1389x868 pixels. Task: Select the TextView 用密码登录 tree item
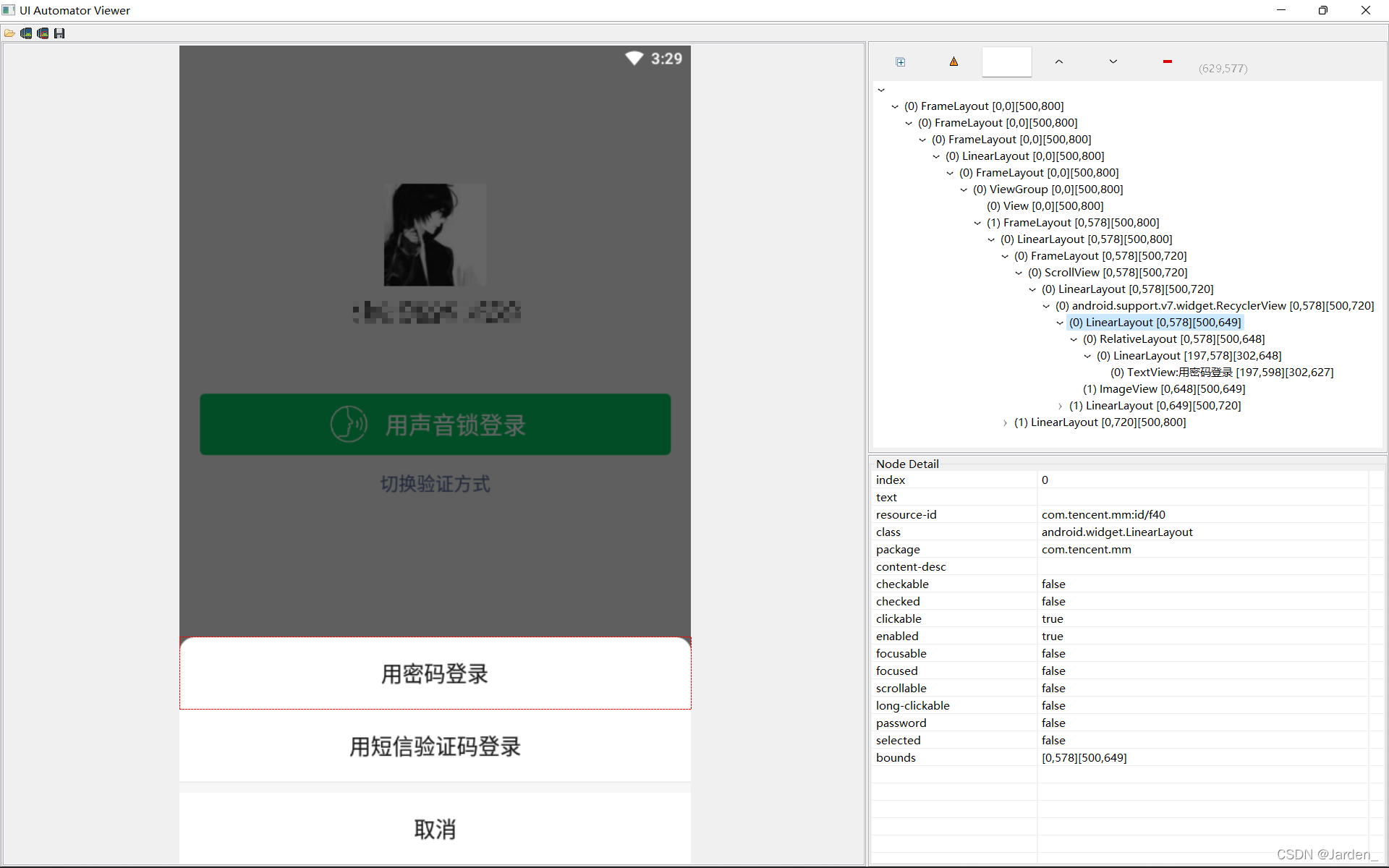pos(1222,373)
